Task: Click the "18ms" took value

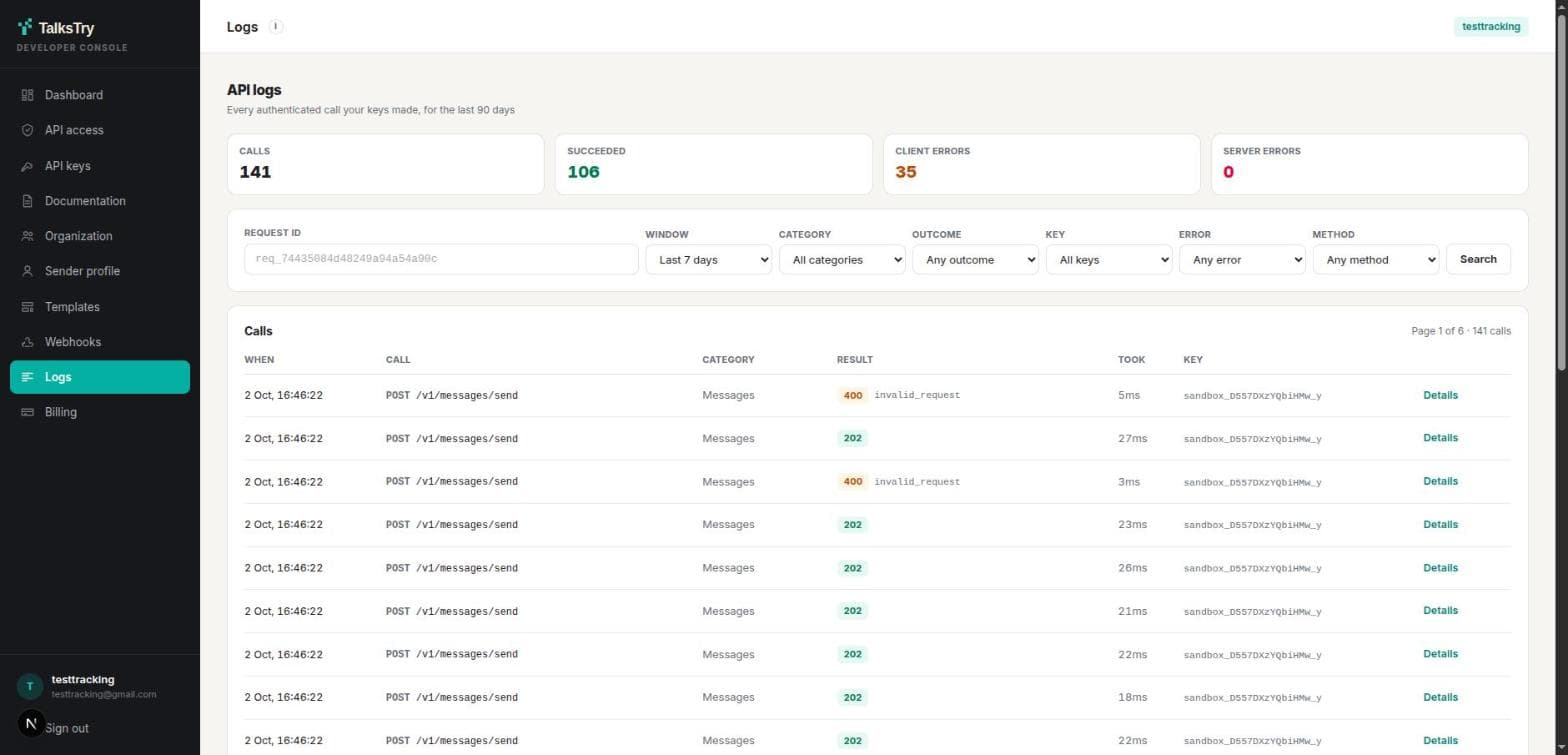Action: click(1132, 697)
